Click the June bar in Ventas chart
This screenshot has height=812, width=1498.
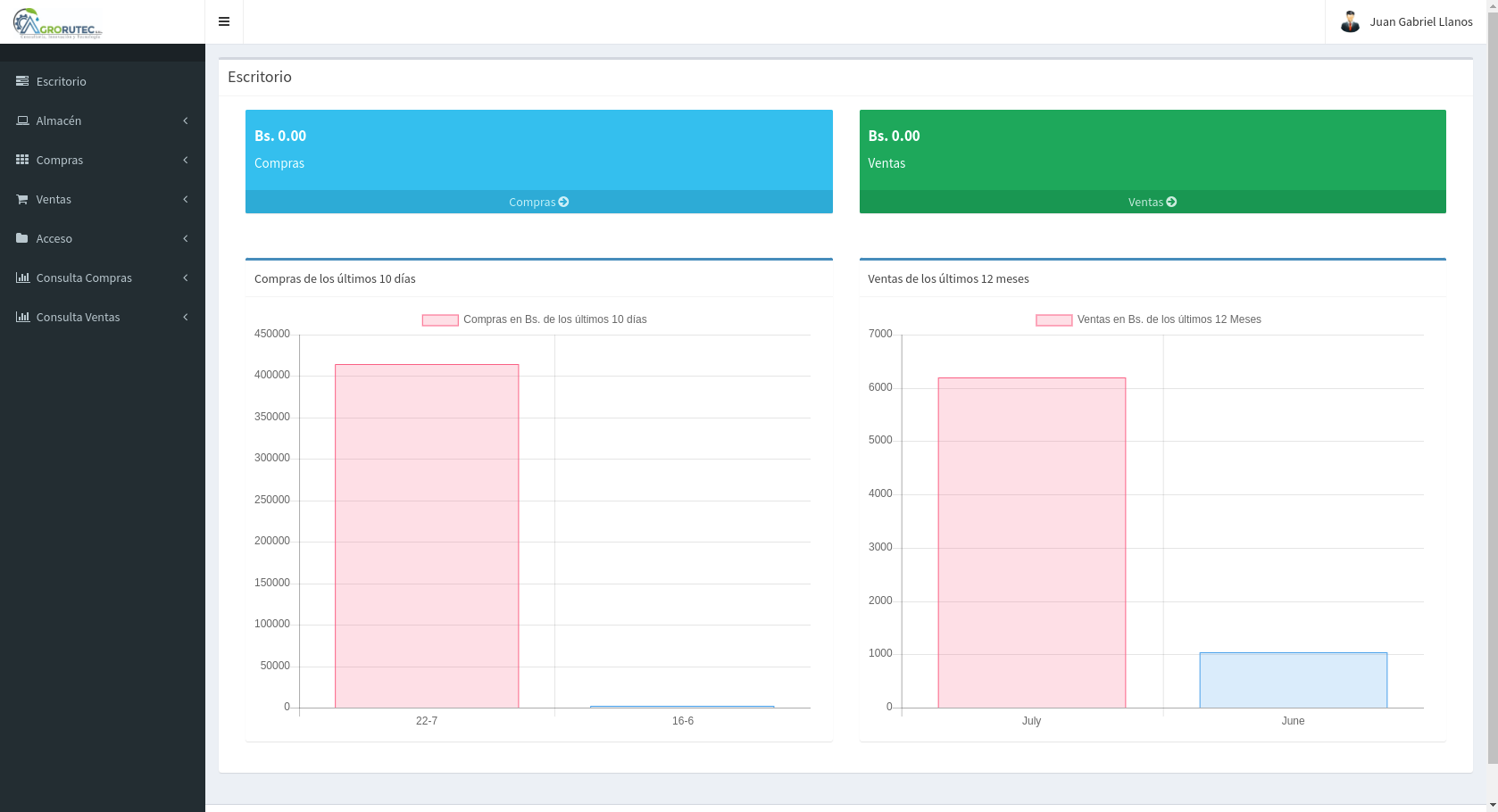tap(1293, 680)
